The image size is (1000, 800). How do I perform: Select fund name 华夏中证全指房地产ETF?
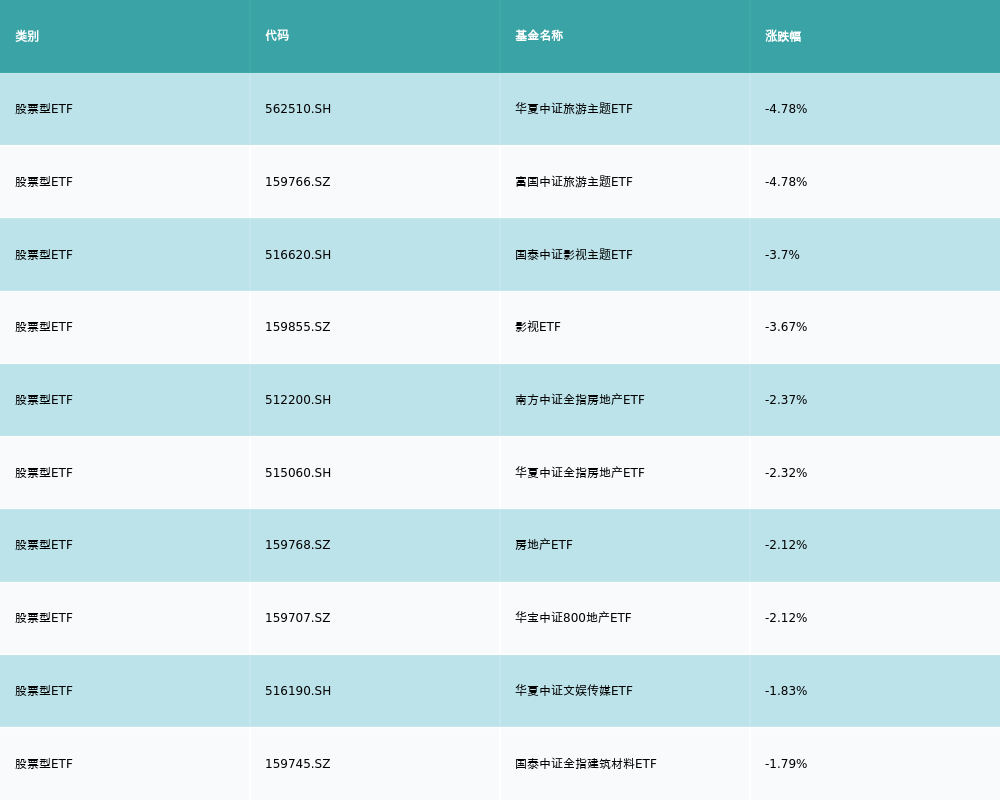(580, 473)
